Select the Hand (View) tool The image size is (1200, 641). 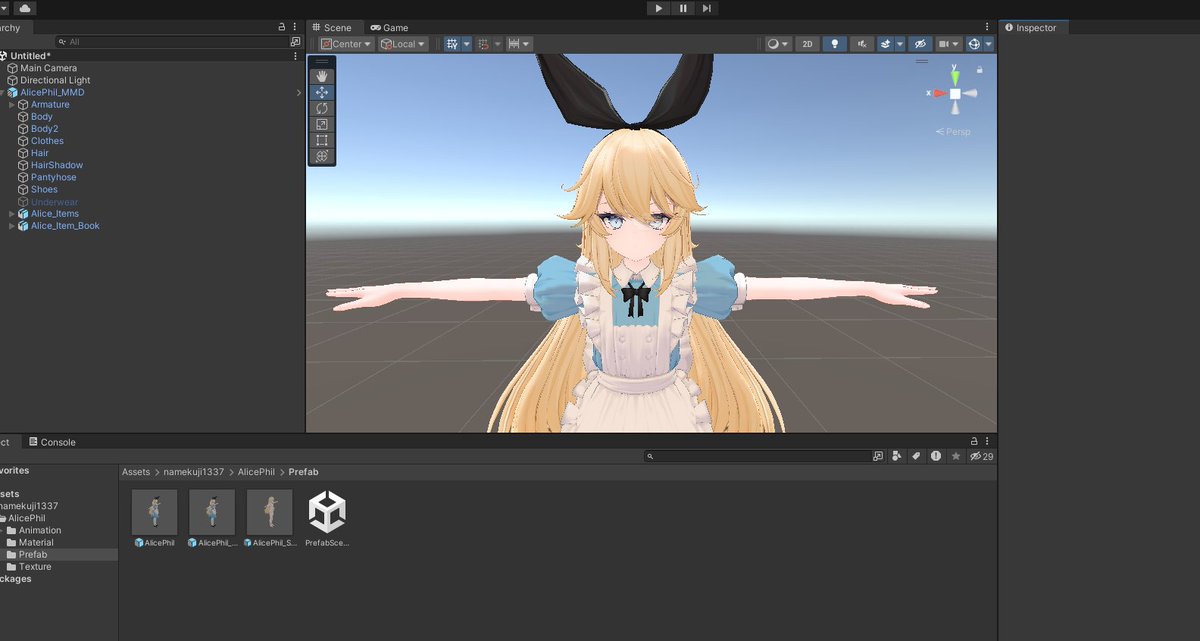tap(322, 76)
